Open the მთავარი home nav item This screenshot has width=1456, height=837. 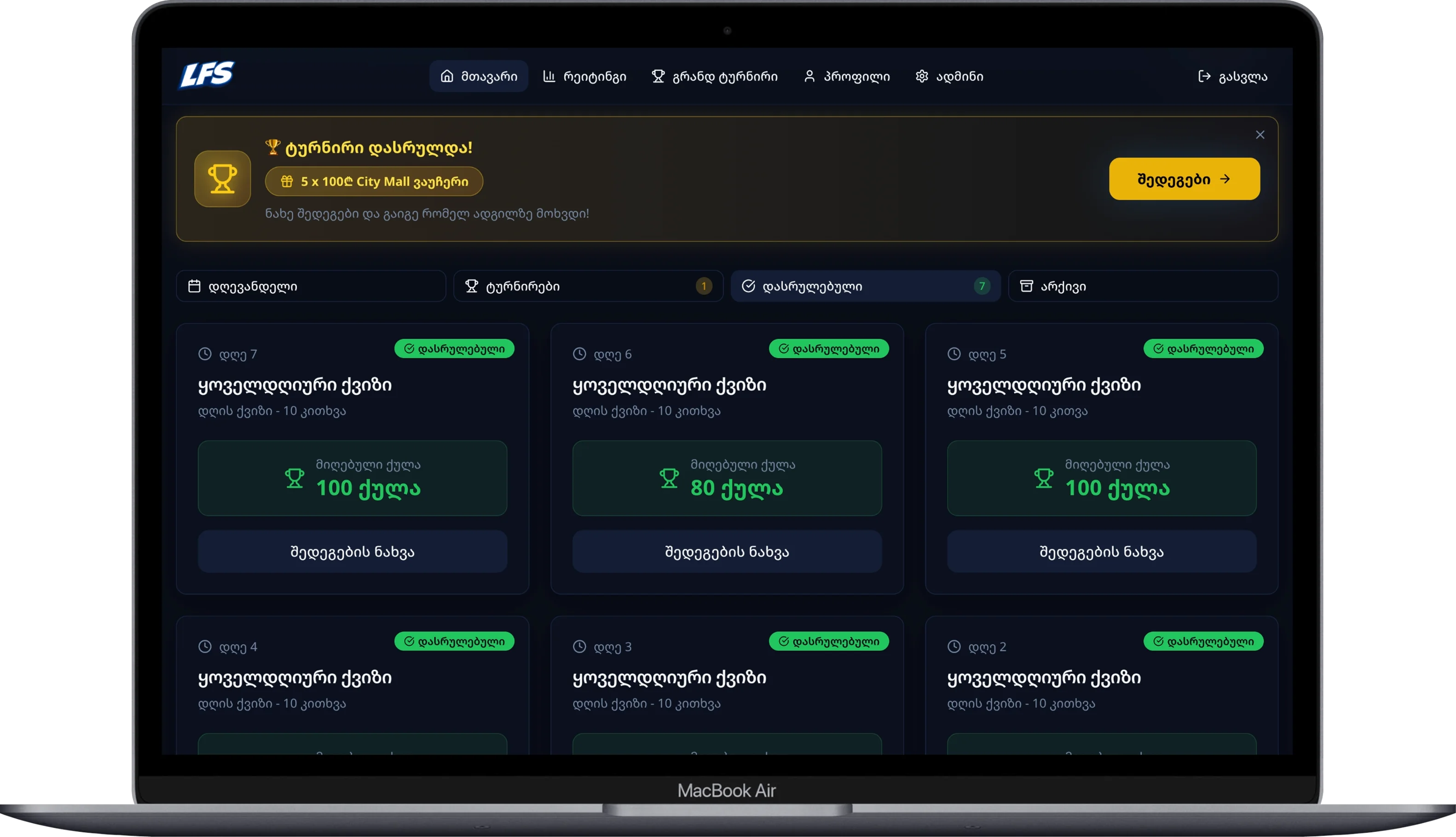[479, 76]
